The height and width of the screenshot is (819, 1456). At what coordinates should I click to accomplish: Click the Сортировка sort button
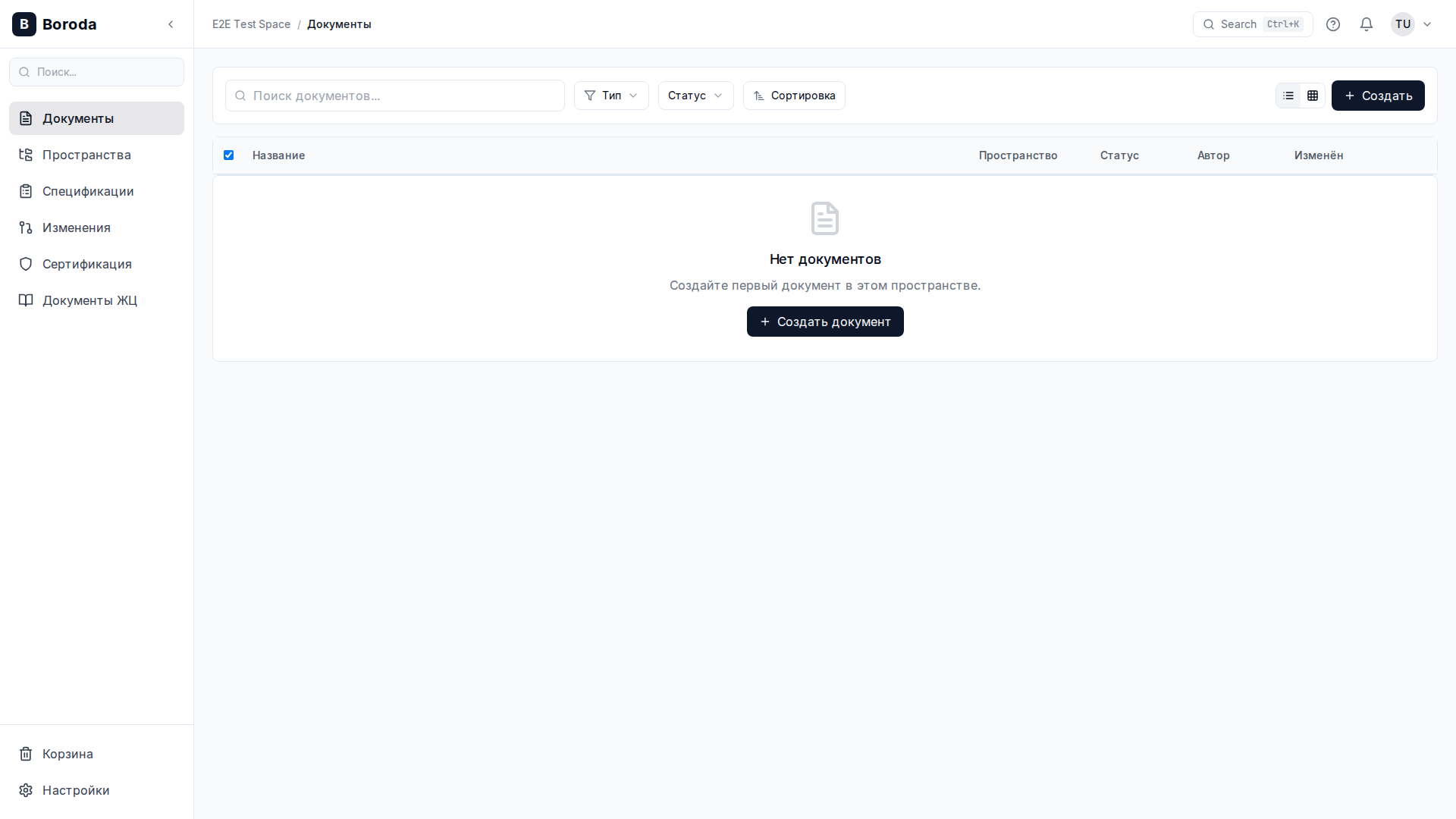coord(794,96)
